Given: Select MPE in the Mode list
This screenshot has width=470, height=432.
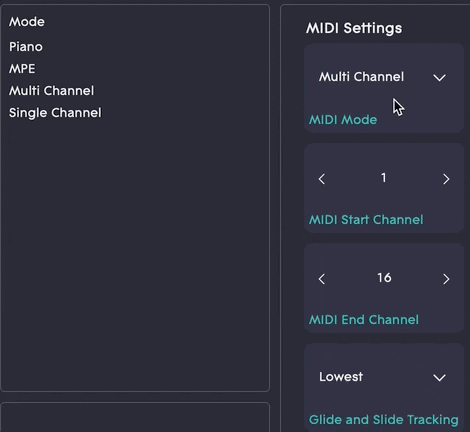Looking at the screenshot, I should pos(22,69).
